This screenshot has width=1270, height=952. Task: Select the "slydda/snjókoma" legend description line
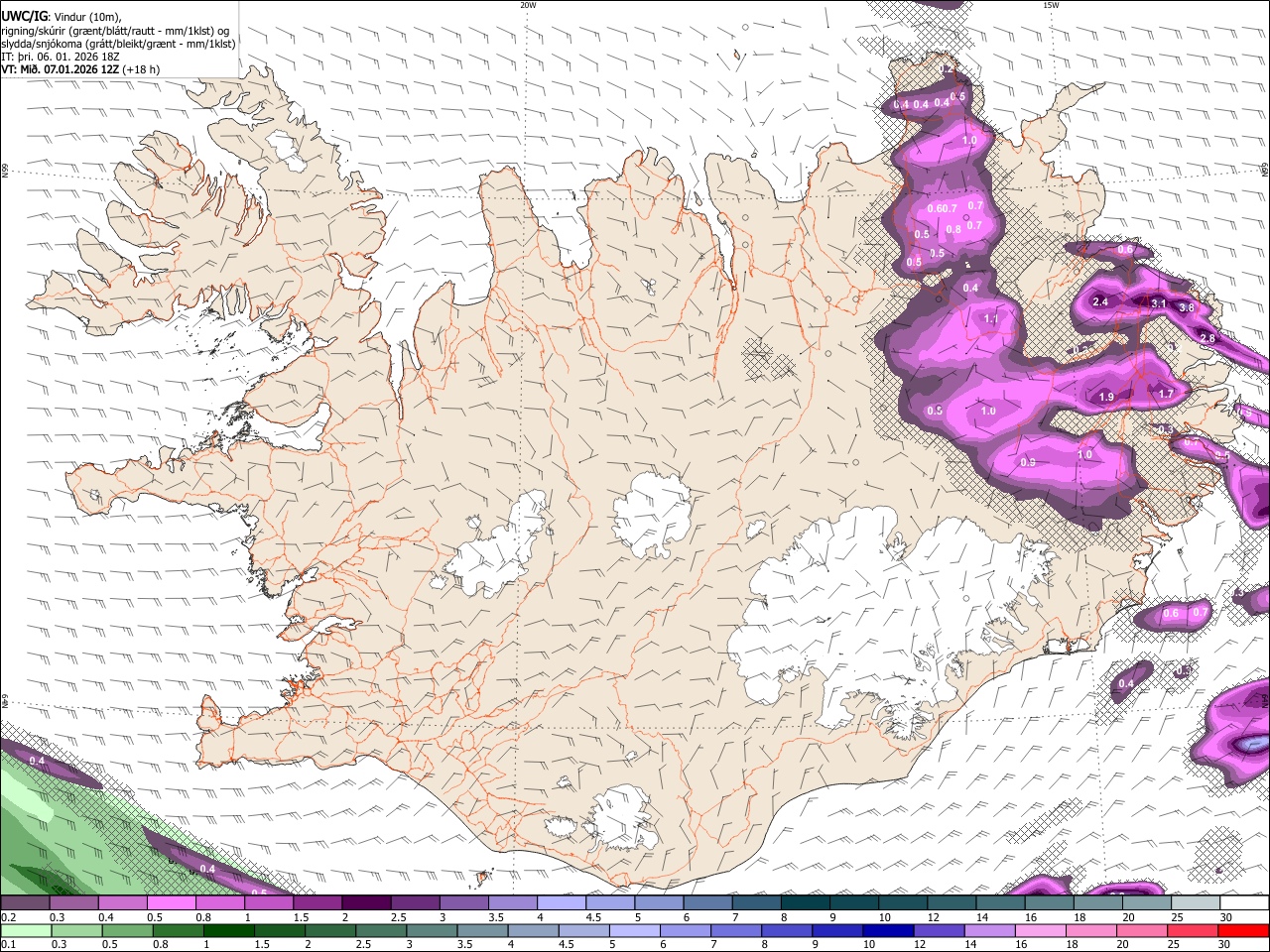pyautogui.click(x=118, y=44)
